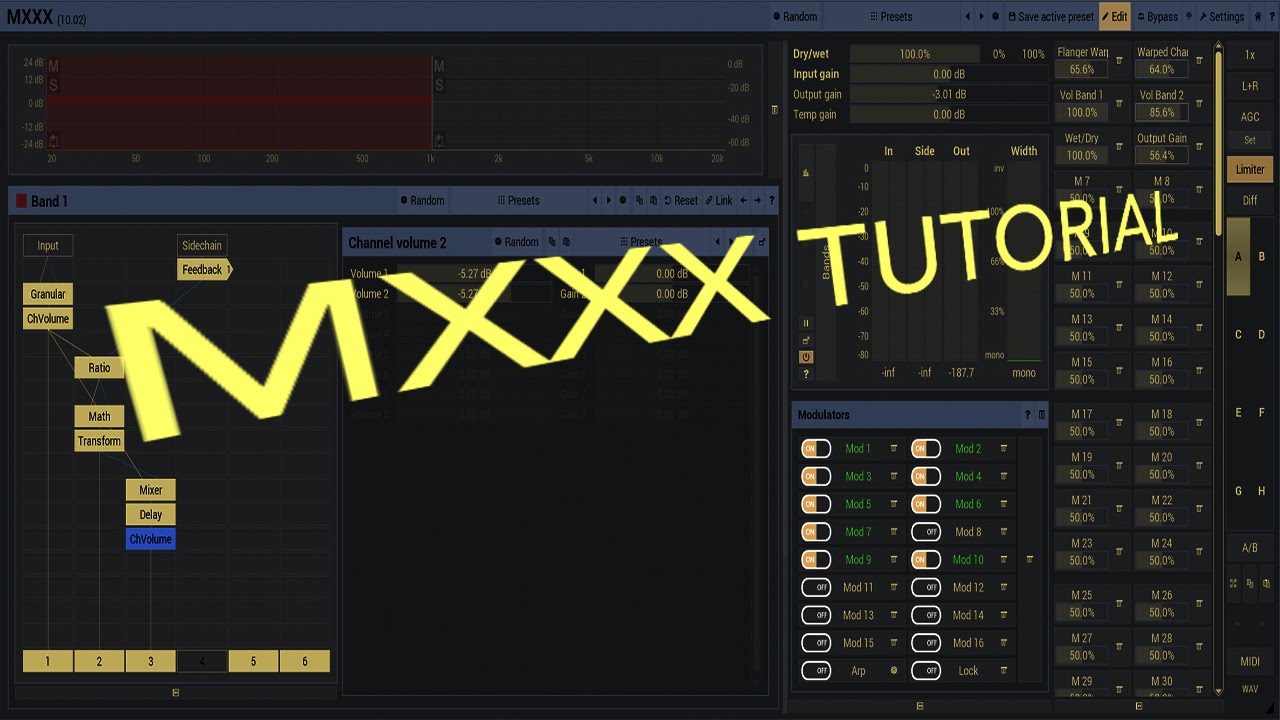Enable the Lock OFF switch
This screenshot has height=720, width=1280.
(x=926, y=671)
